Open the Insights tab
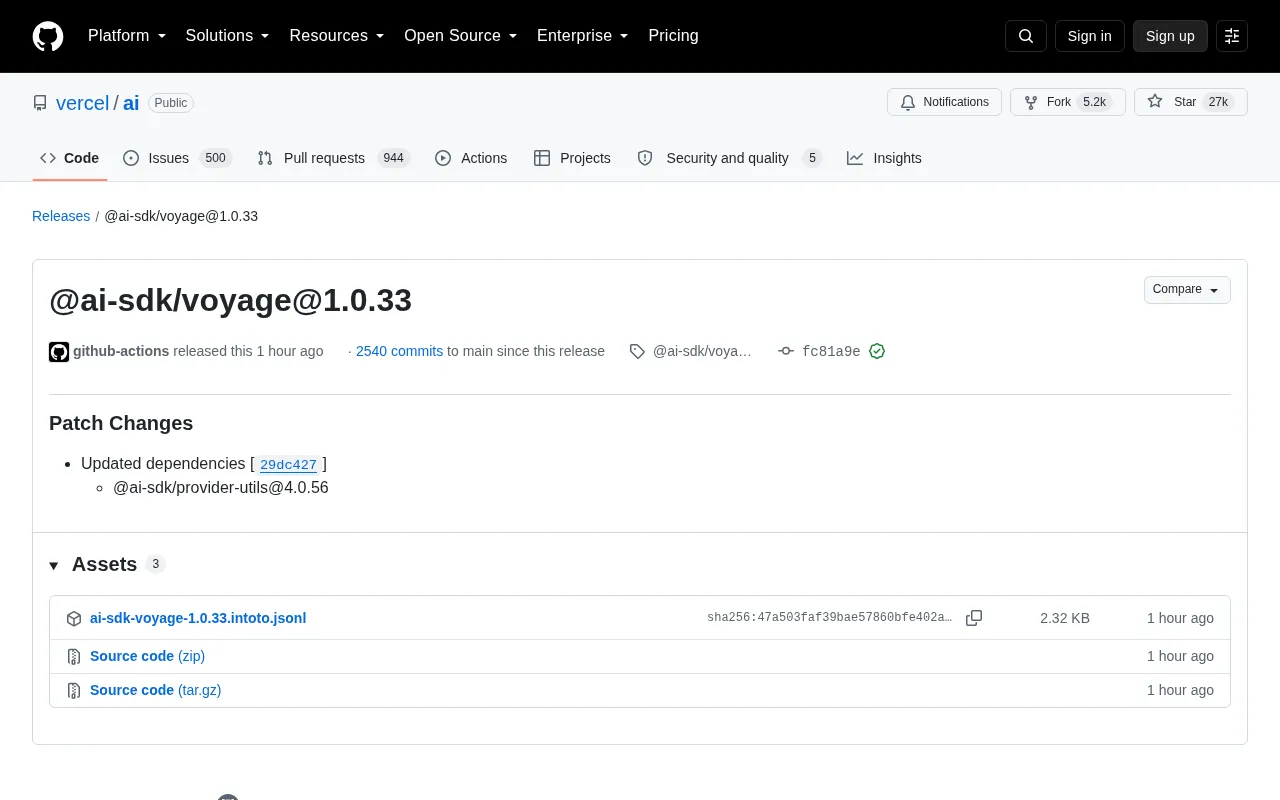1280x800 pixels. [884, 158]
